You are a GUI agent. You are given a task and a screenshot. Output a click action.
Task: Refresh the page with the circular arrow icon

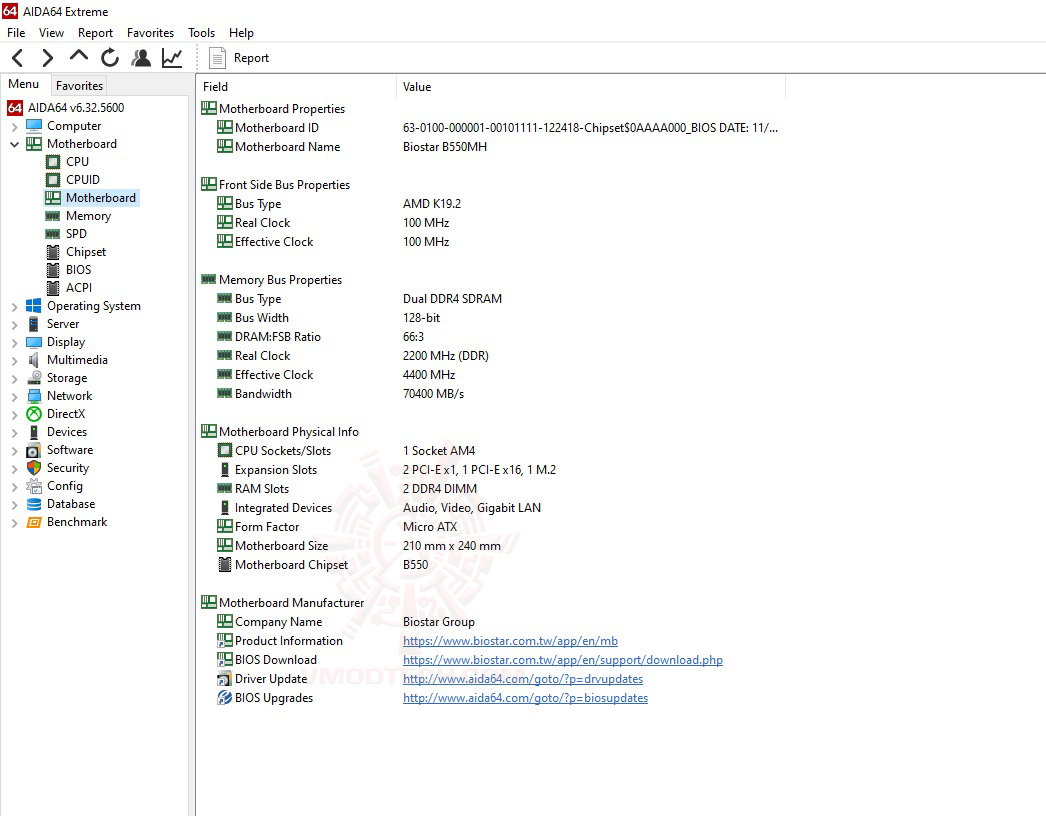click(110, 58)
